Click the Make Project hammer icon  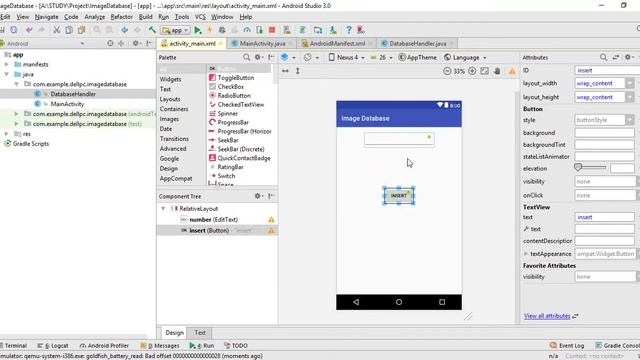click(x=152, y=30)
